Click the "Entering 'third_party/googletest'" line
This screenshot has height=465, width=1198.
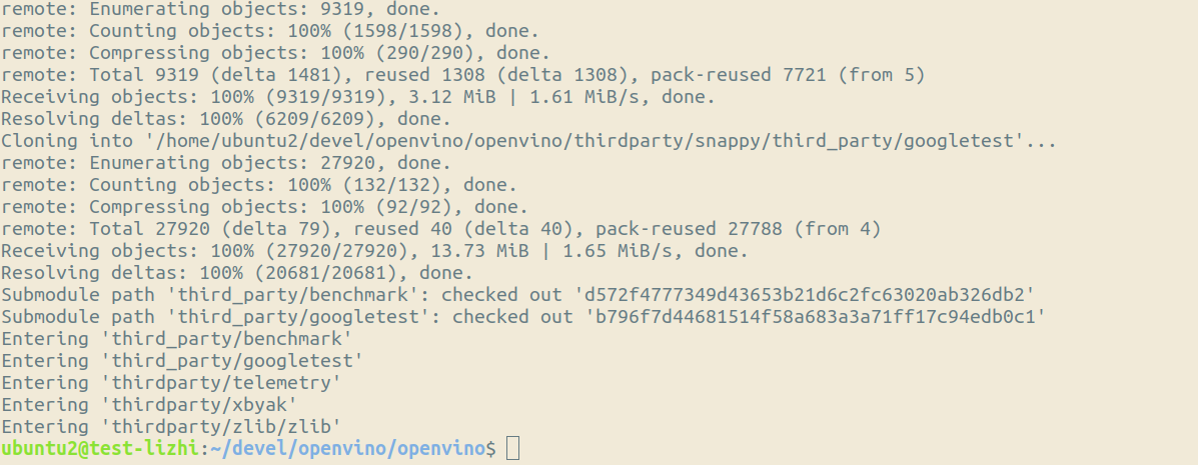[182, 361]
